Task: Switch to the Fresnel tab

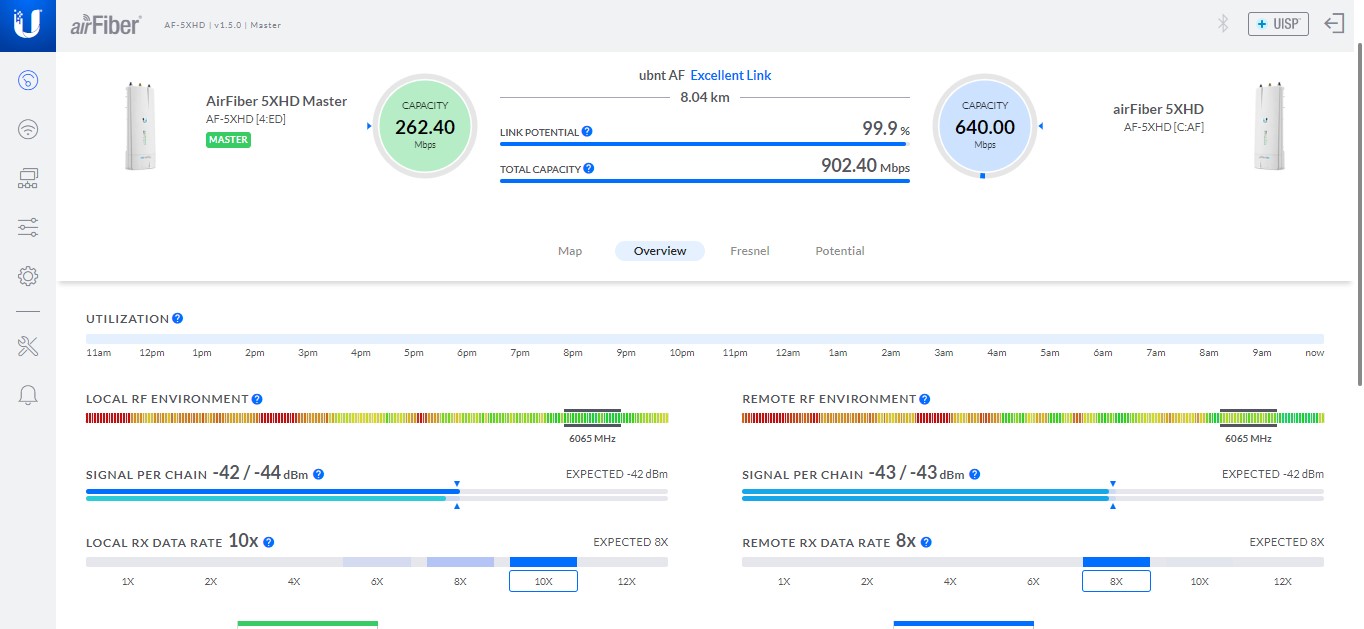Action: tap(750, 251)
